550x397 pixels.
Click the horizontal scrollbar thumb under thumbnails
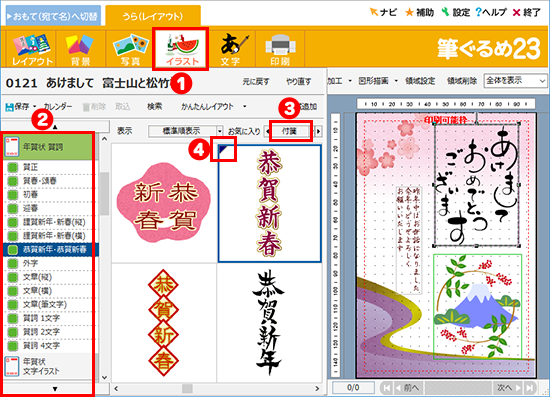click(x=187, y=388)
